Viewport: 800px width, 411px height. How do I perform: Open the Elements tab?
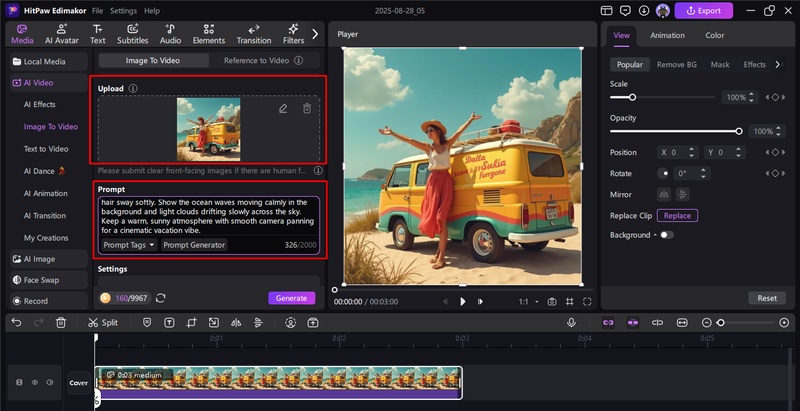pos(209,34)
